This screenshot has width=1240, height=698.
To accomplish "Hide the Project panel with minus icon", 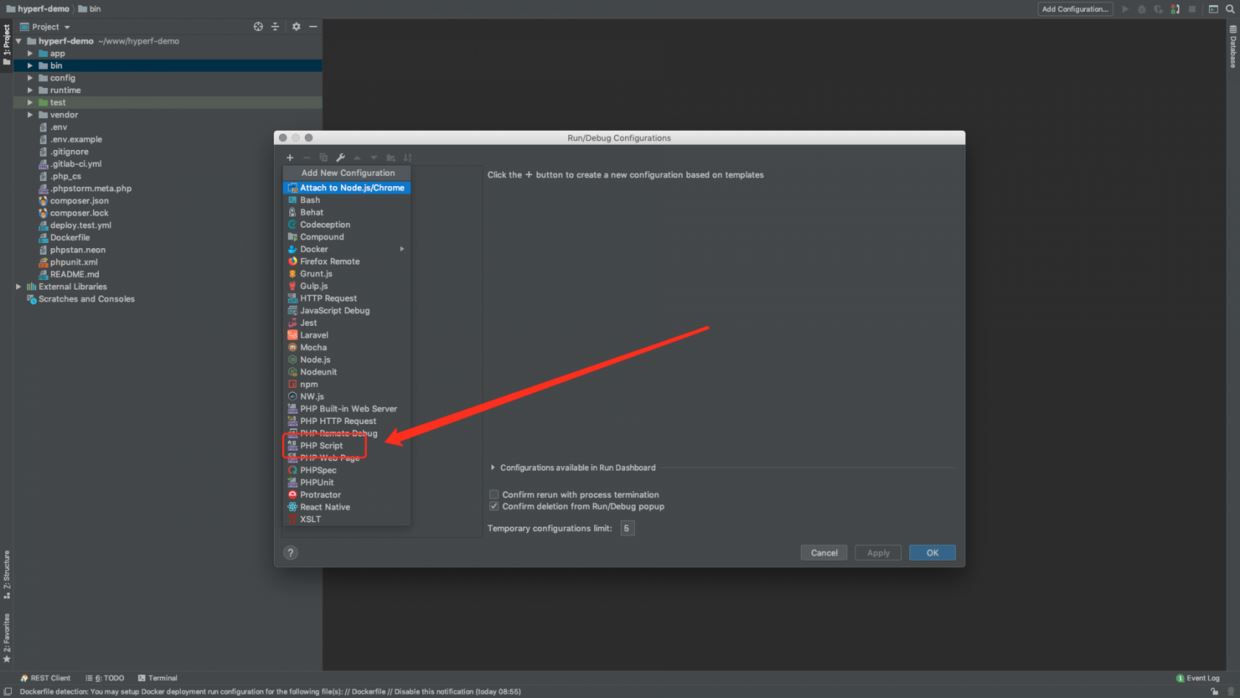I will pyautogui.click(x=313, y=27).
